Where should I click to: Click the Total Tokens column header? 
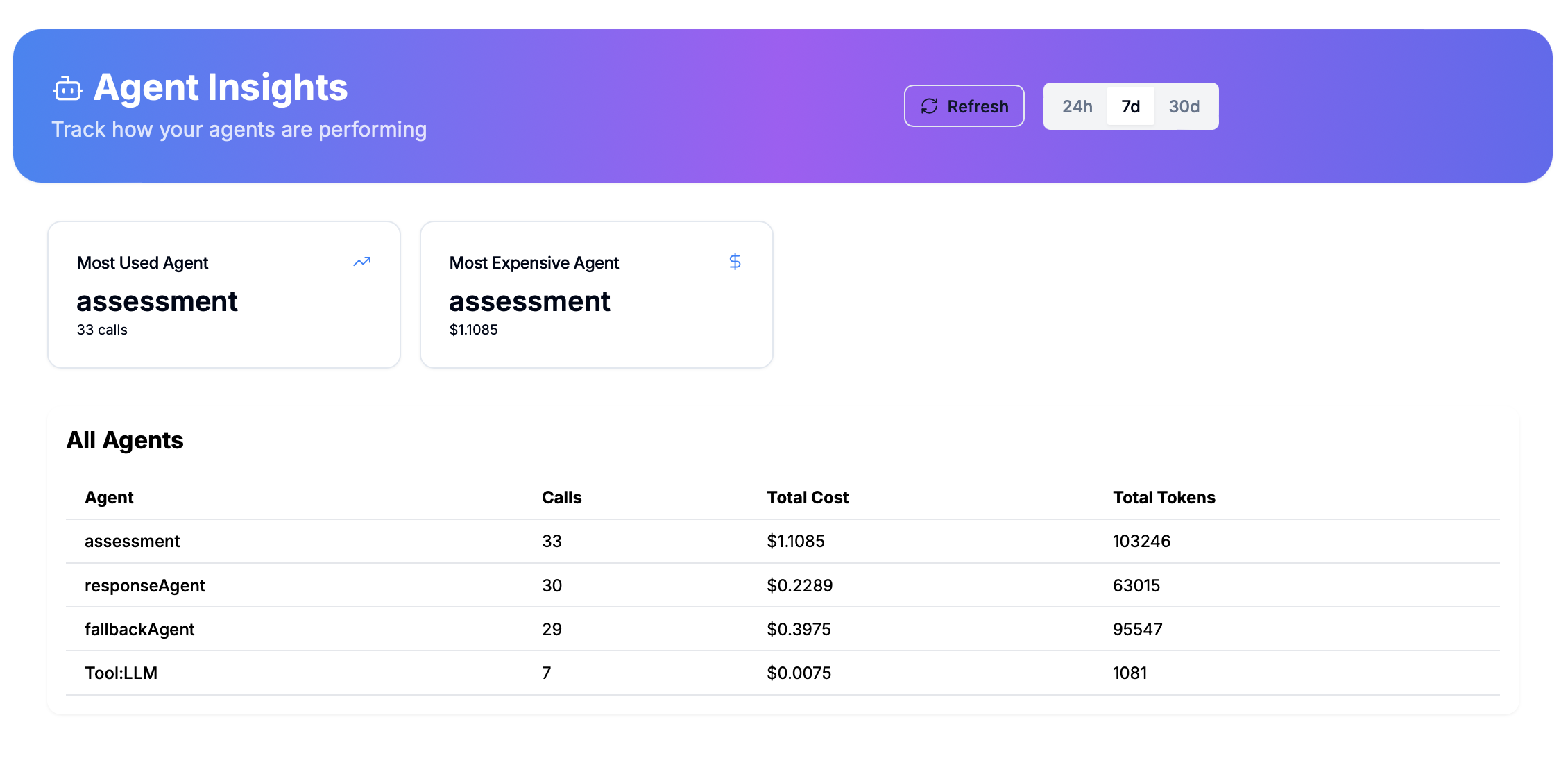[1164, 497]
